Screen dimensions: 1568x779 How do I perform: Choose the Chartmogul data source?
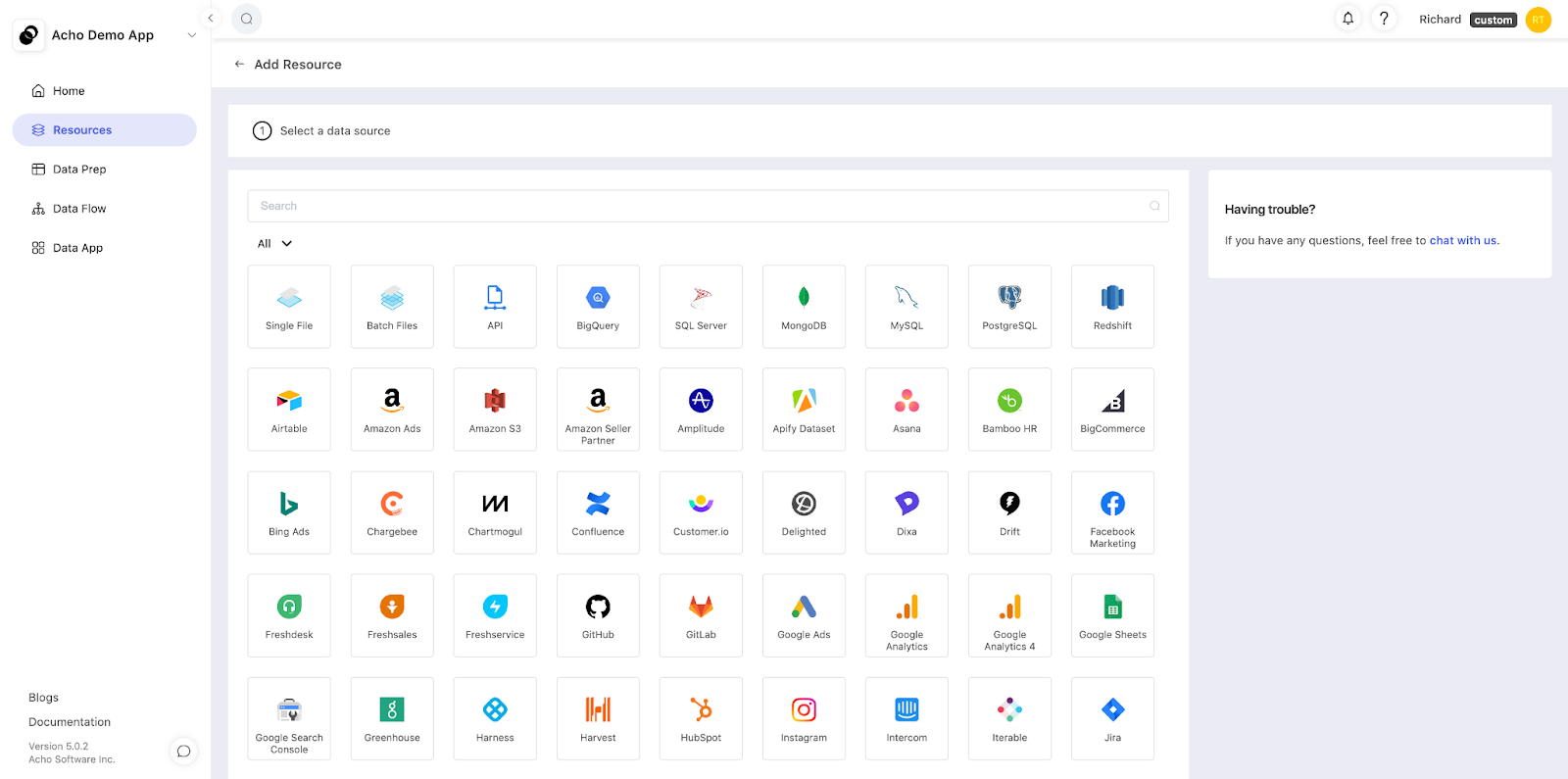tap(495, 512)
